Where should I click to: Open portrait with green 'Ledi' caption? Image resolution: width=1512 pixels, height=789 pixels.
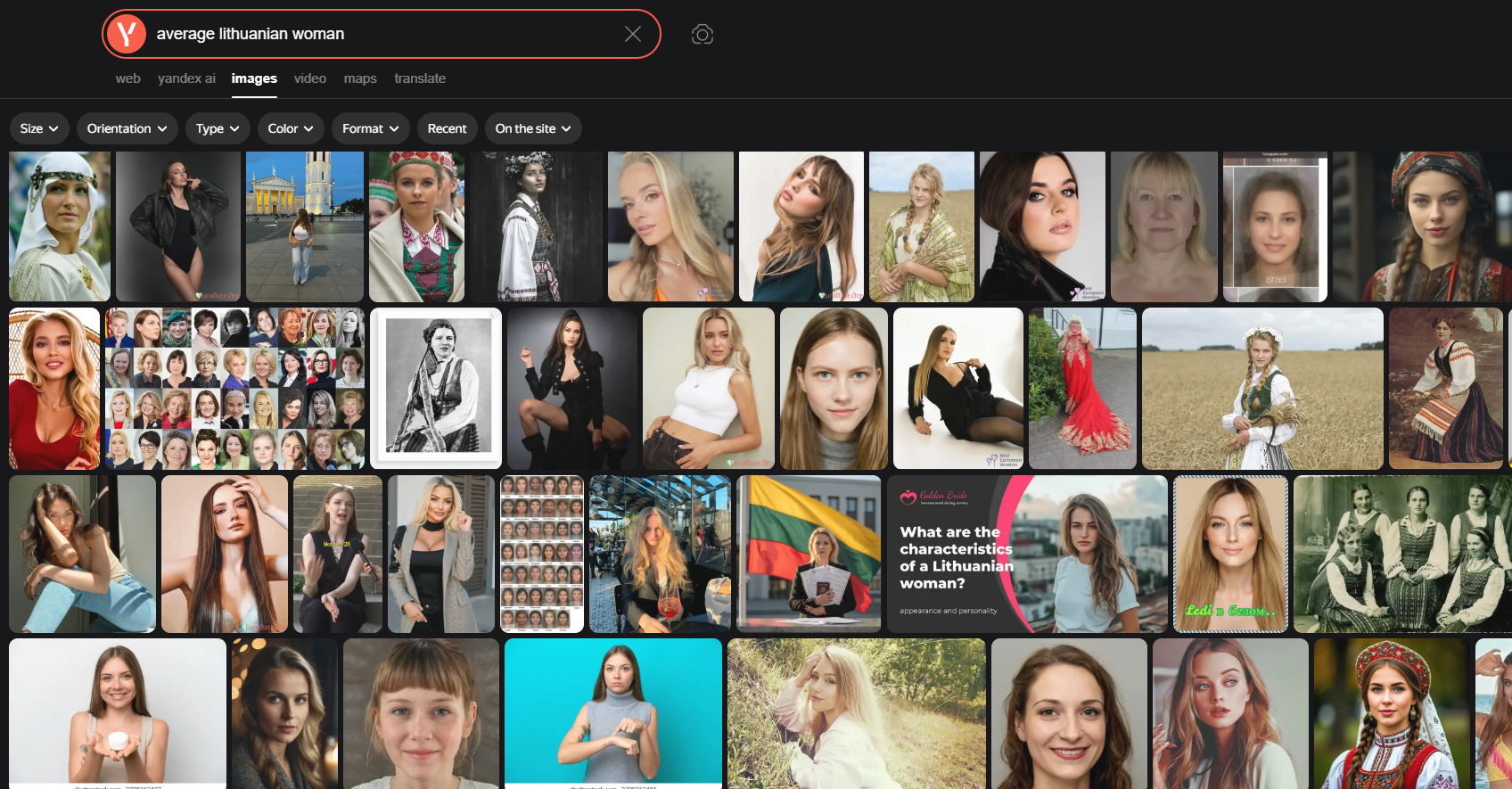pyautogui.click(x=1230, y=554)
